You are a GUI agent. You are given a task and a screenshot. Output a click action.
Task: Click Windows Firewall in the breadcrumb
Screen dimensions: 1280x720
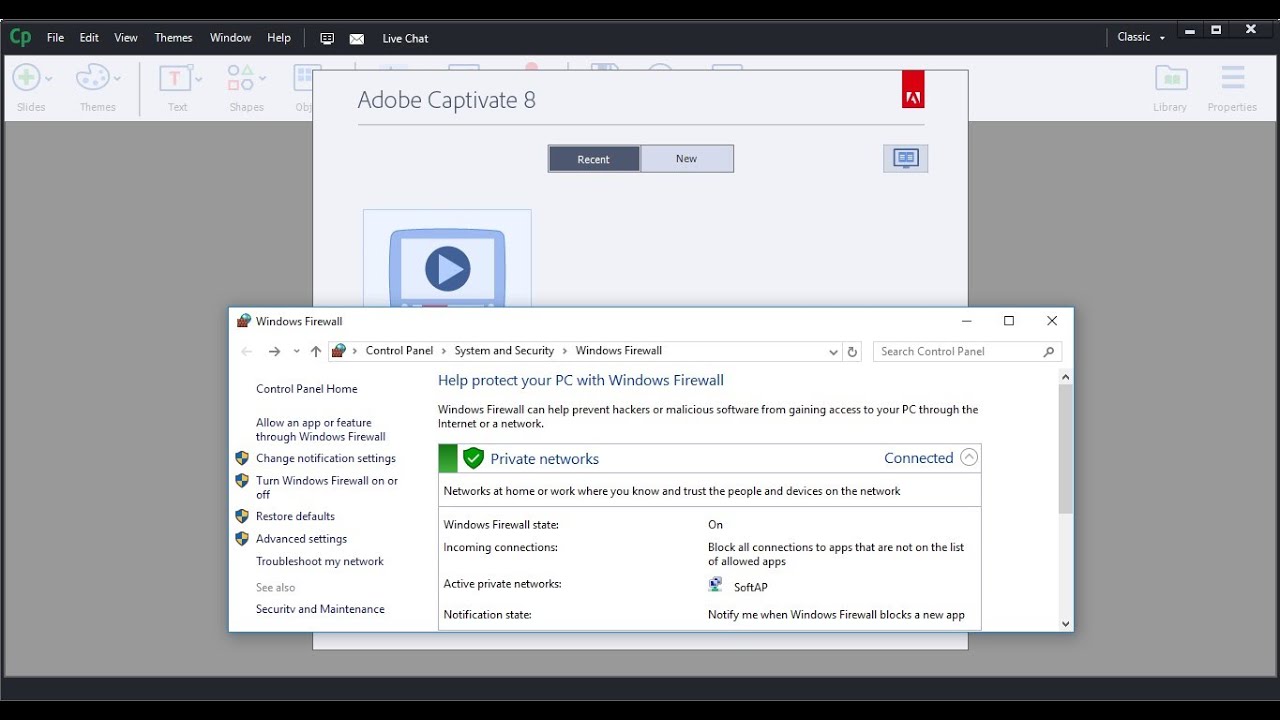coord(619,351)
